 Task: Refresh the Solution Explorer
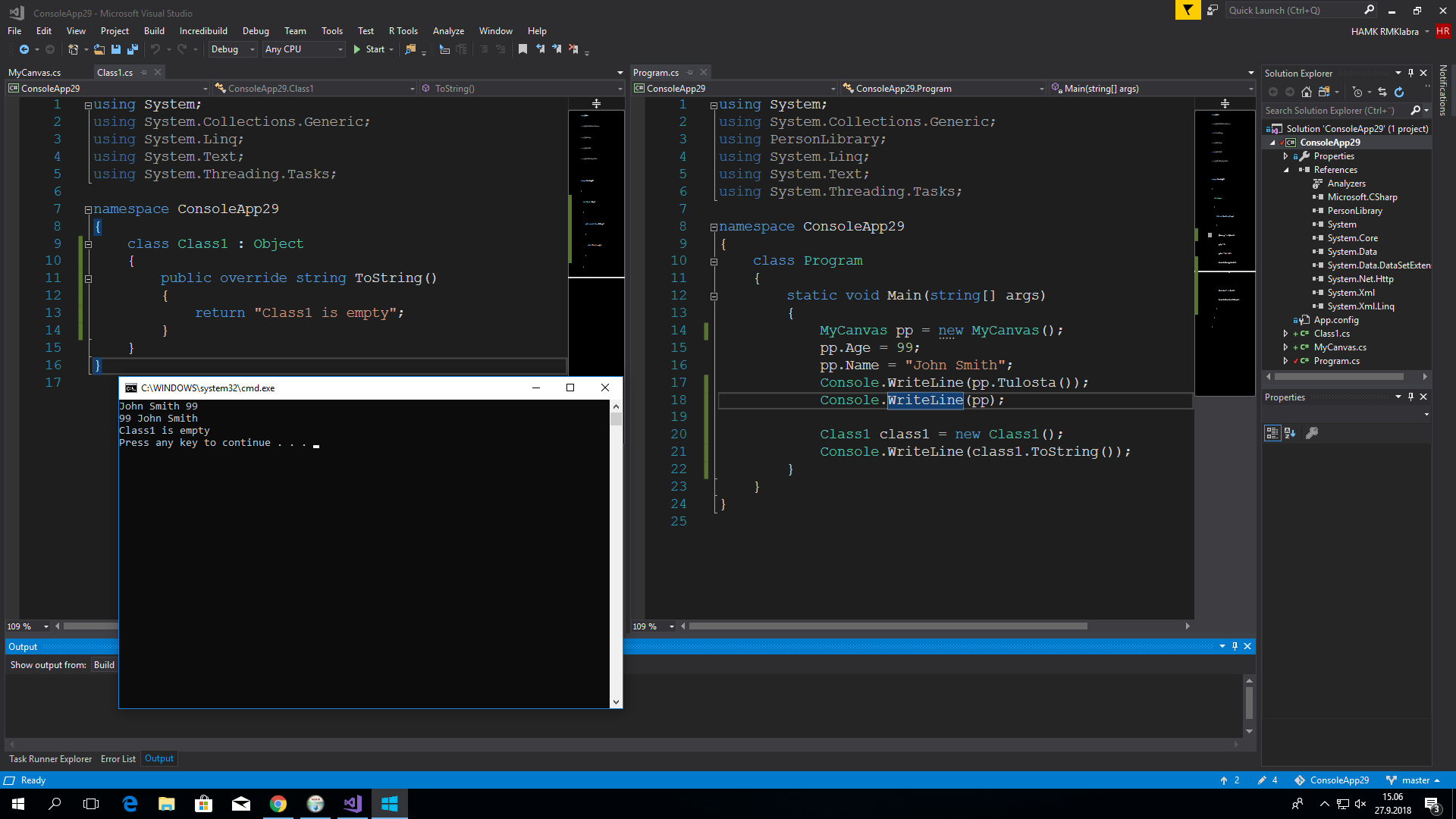[x=1399, y=92]
